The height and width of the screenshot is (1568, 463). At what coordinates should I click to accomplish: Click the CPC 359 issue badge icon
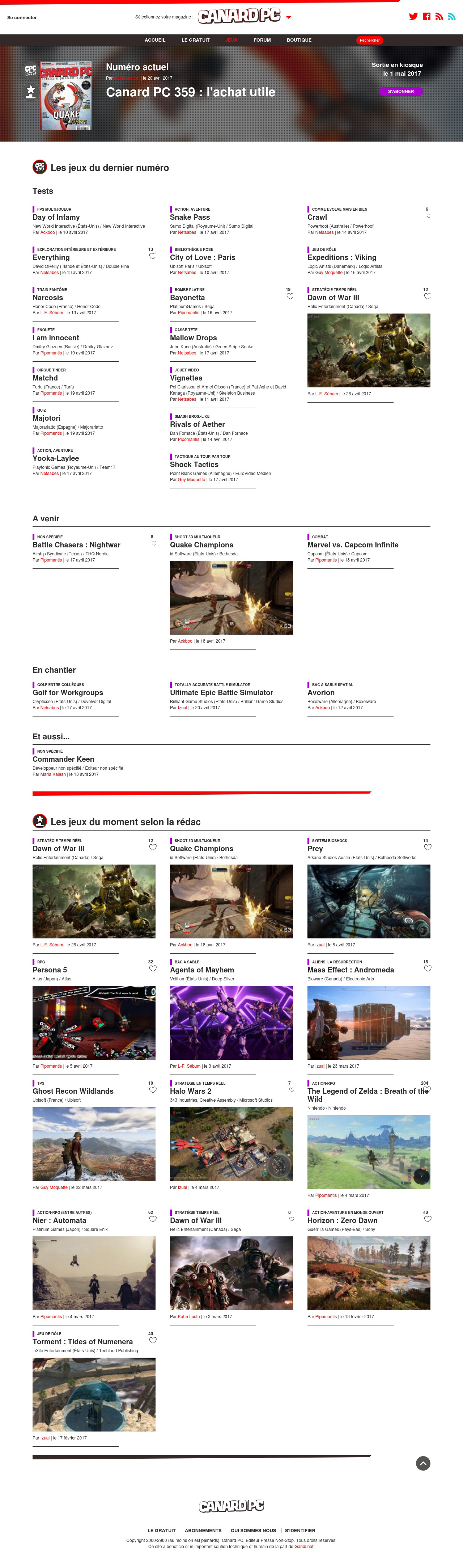click(30, 70)
